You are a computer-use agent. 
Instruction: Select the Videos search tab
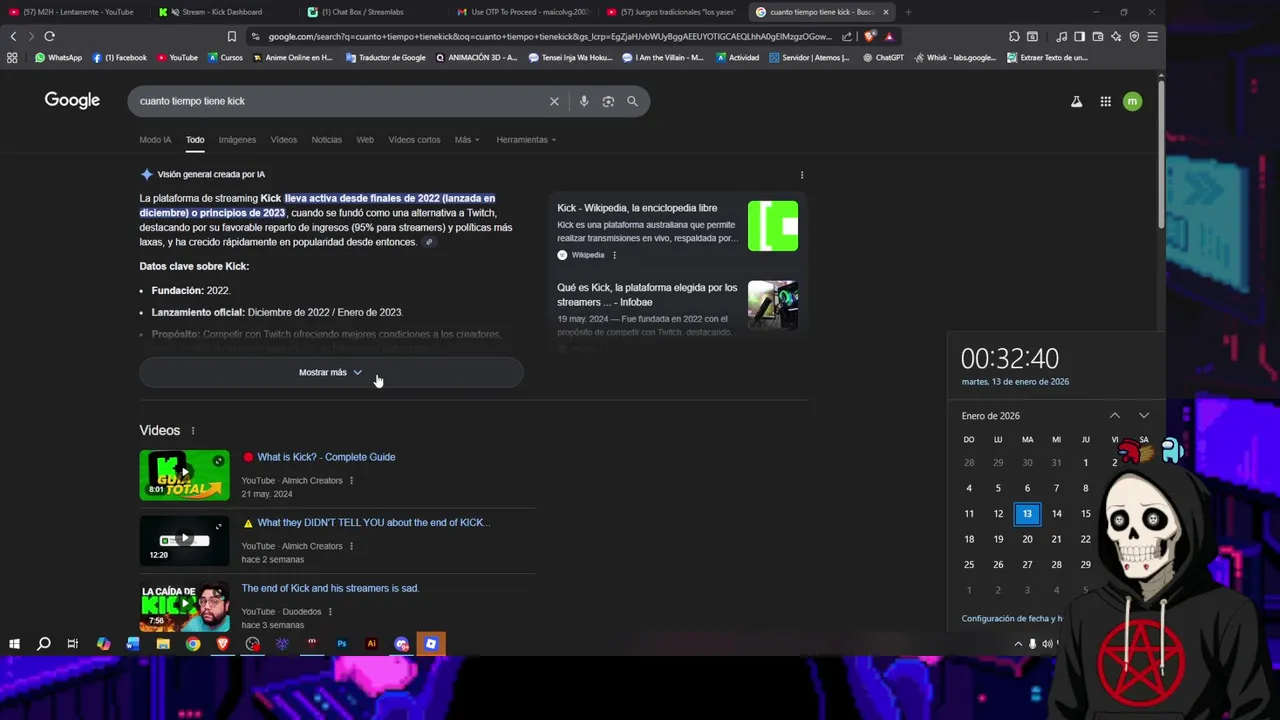(284, 140)
